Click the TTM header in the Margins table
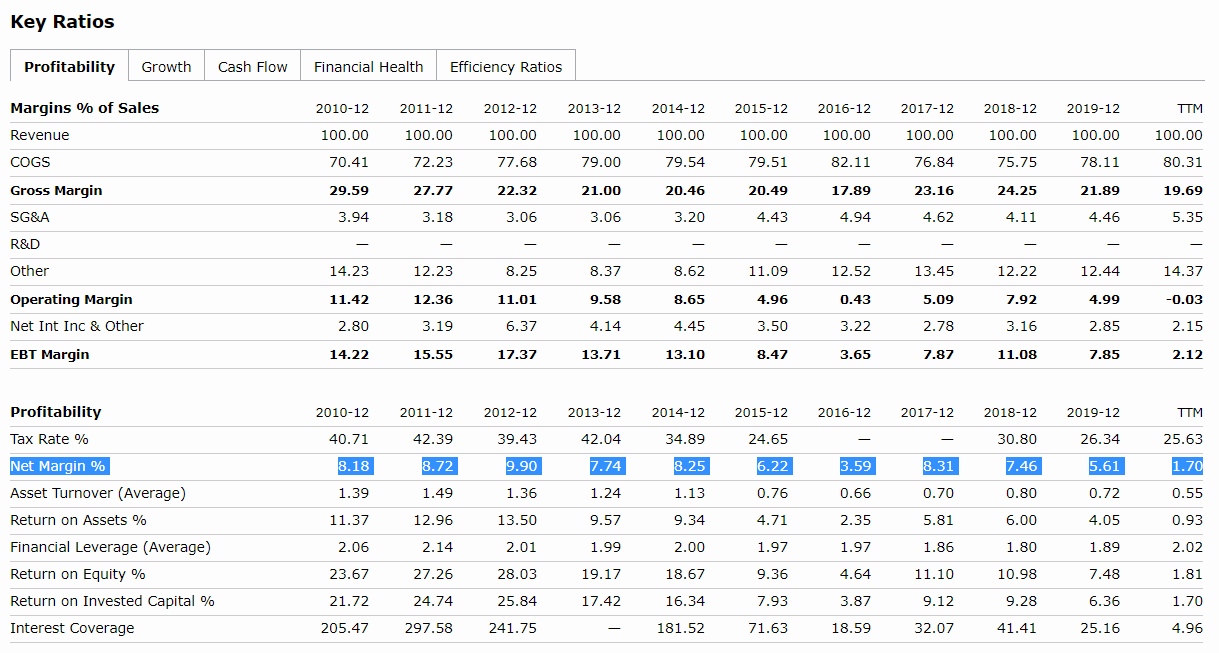Screen dimensions: 1219x653 point(1189,108)
